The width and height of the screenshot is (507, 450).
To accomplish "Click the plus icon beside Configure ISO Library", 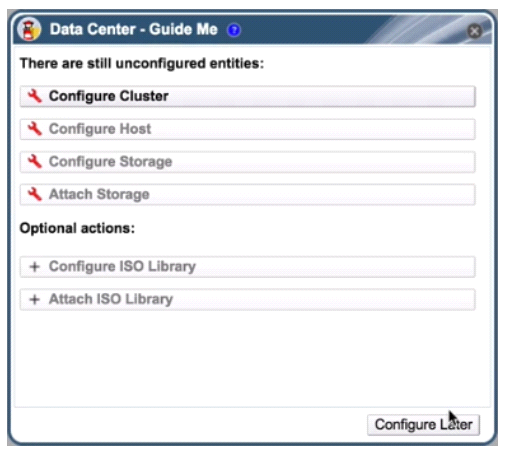I will [35, 267].
